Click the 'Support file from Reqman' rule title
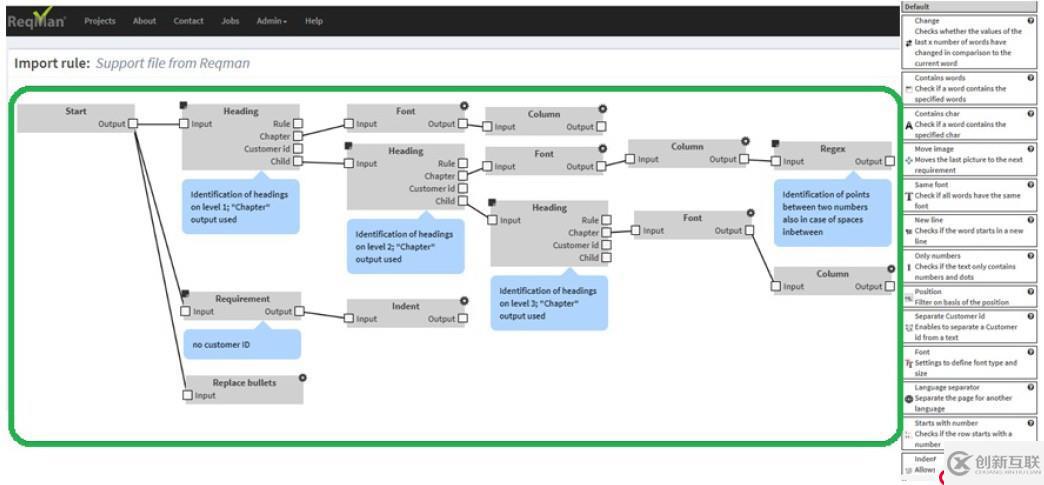Screen dimensions: 1044x485 (173, 63)
